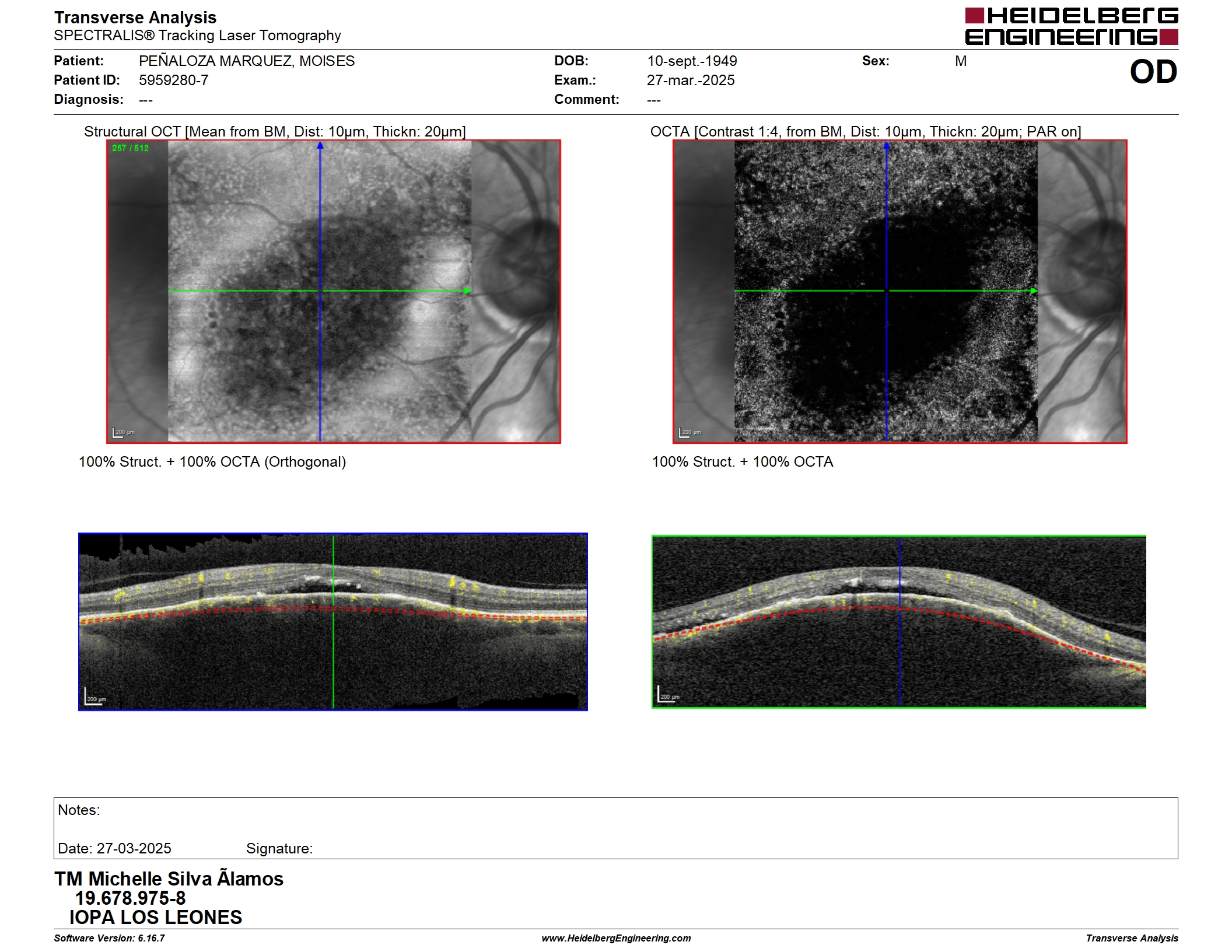Screen dimensions: 1232x952
Task: Click the green arrowhead on the OCTA image
Action: pos(1034,290)
